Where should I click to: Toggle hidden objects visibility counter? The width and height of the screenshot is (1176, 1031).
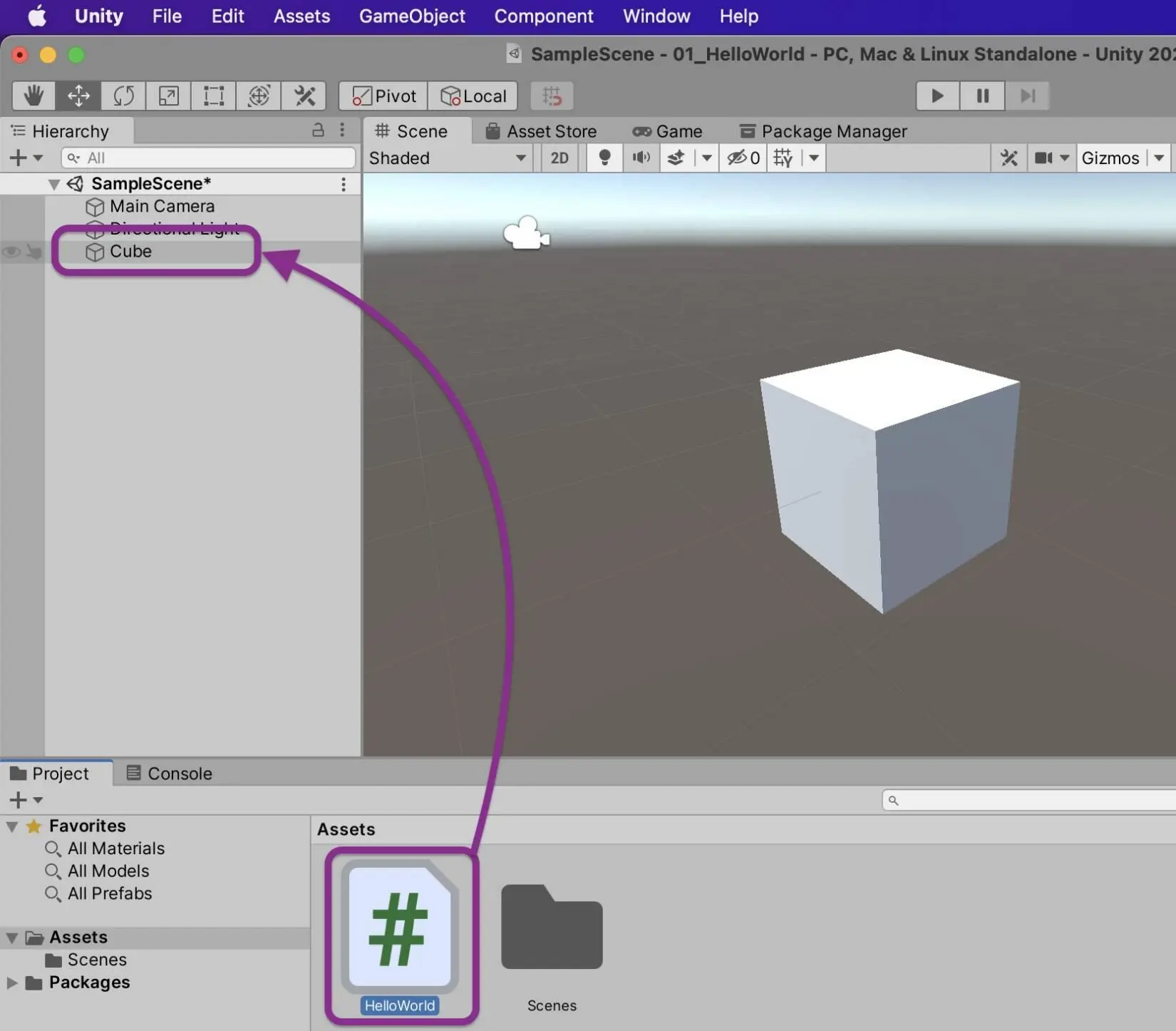point(743,158)
